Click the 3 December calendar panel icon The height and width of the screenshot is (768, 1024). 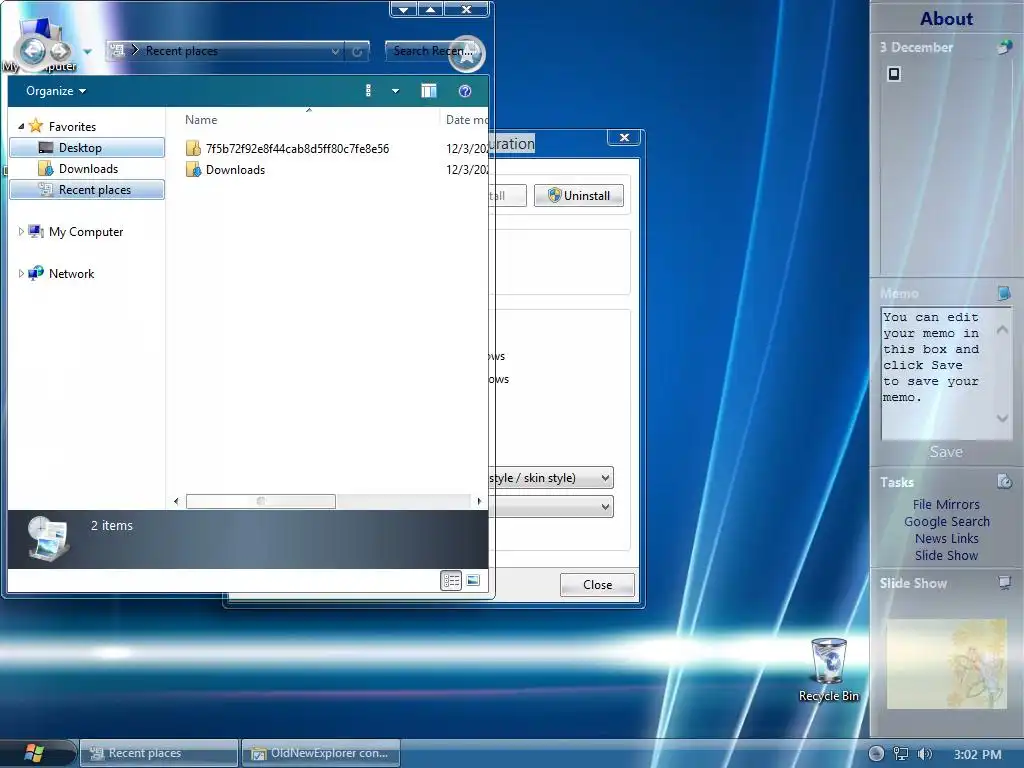[1004, 47]
